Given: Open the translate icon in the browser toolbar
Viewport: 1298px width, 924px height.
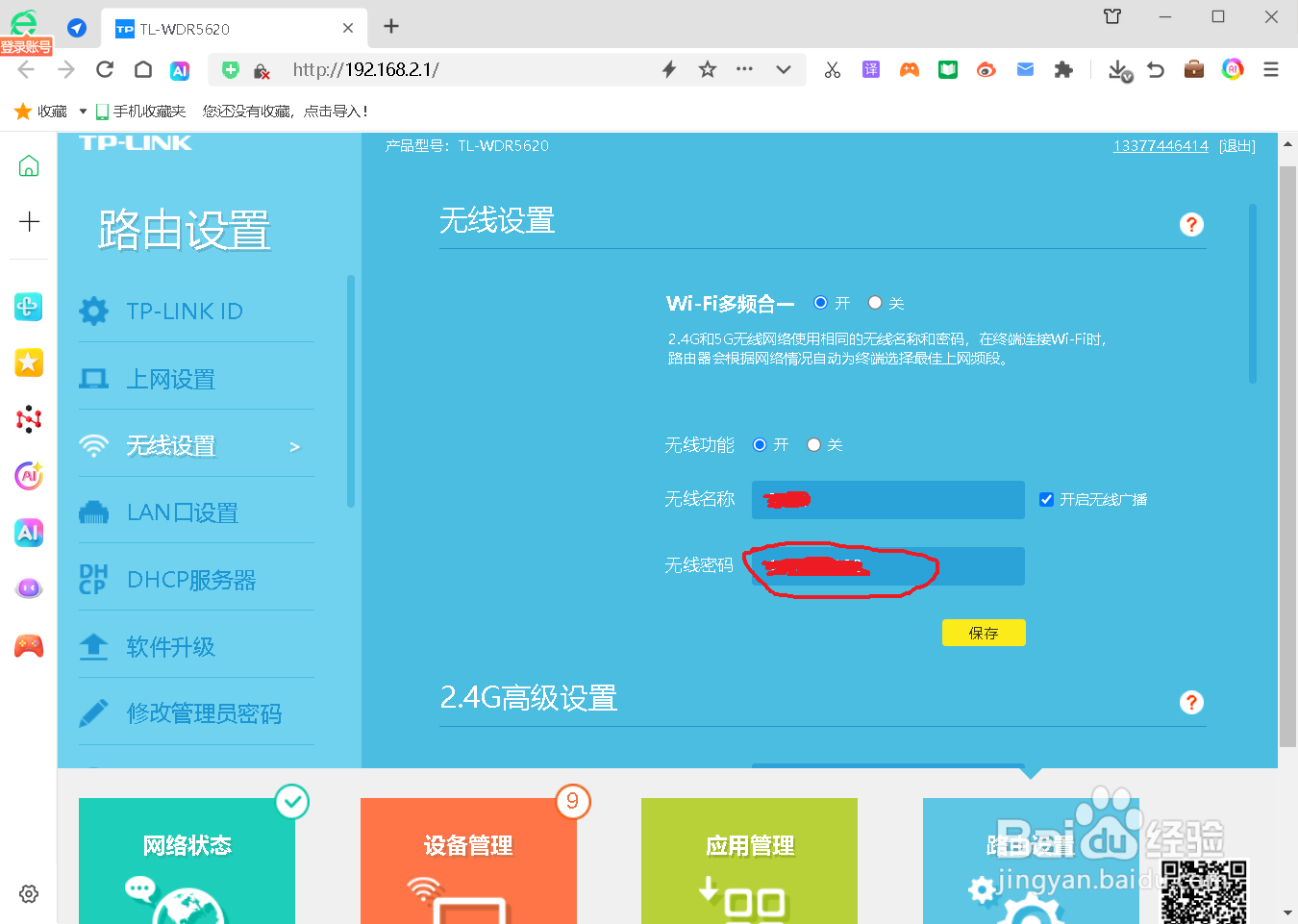Looking at the screenshot, I should pyautogui.click(x=870, y=69).
